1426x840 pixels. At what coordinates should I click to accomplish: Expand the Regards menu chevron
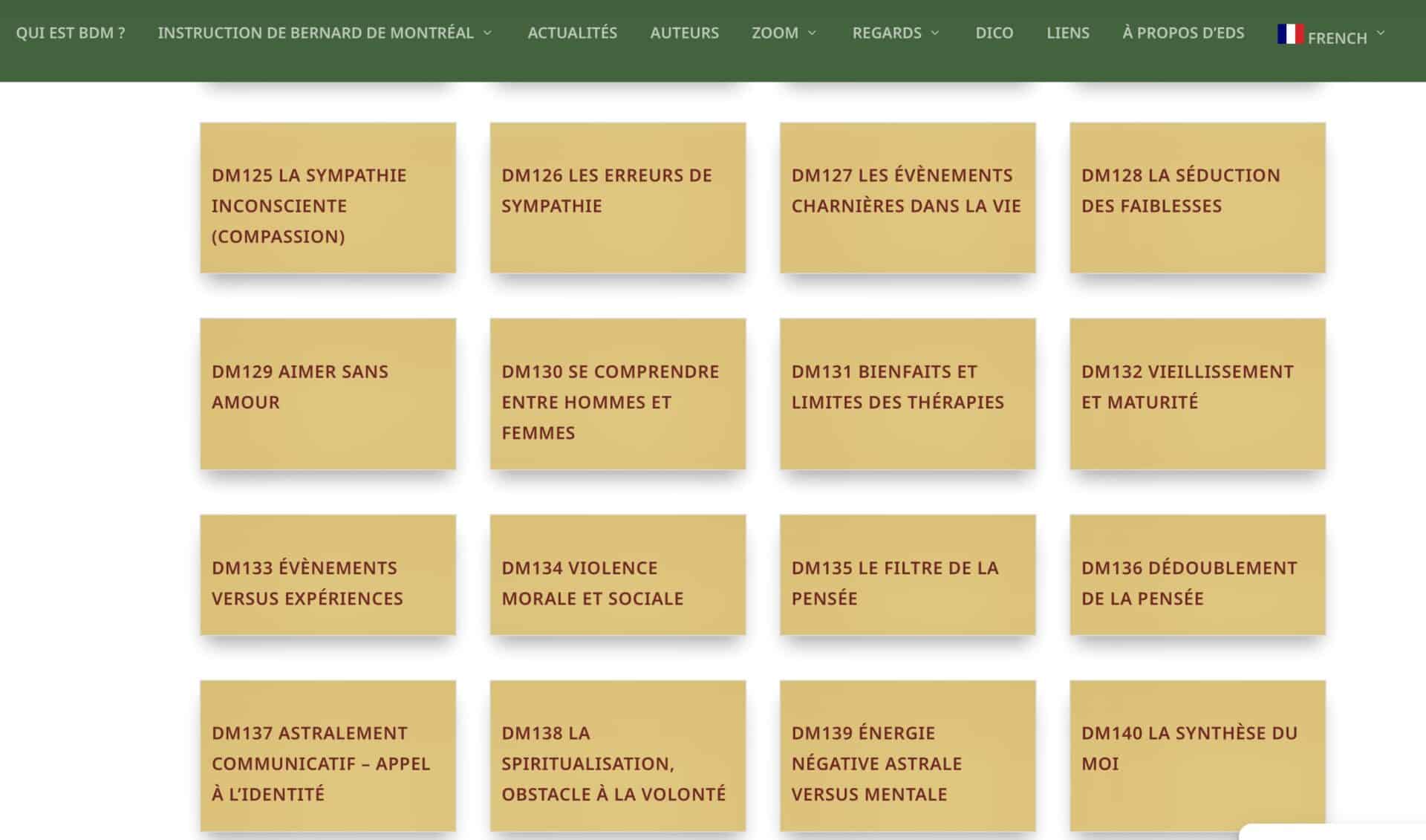(x=935, y=33)
